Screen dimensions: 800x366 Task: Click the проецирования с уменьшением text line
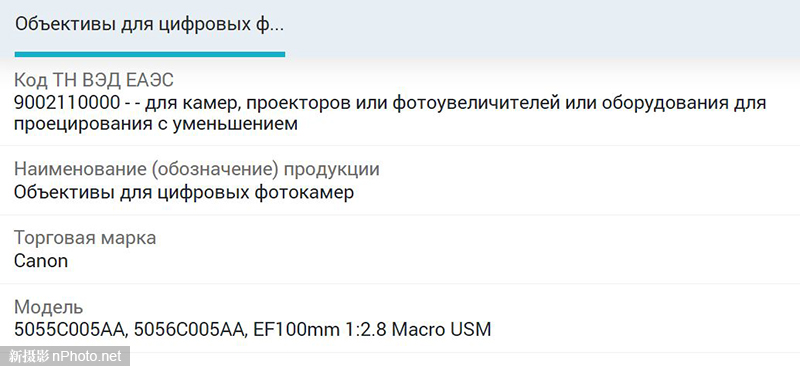click(156, 124)
